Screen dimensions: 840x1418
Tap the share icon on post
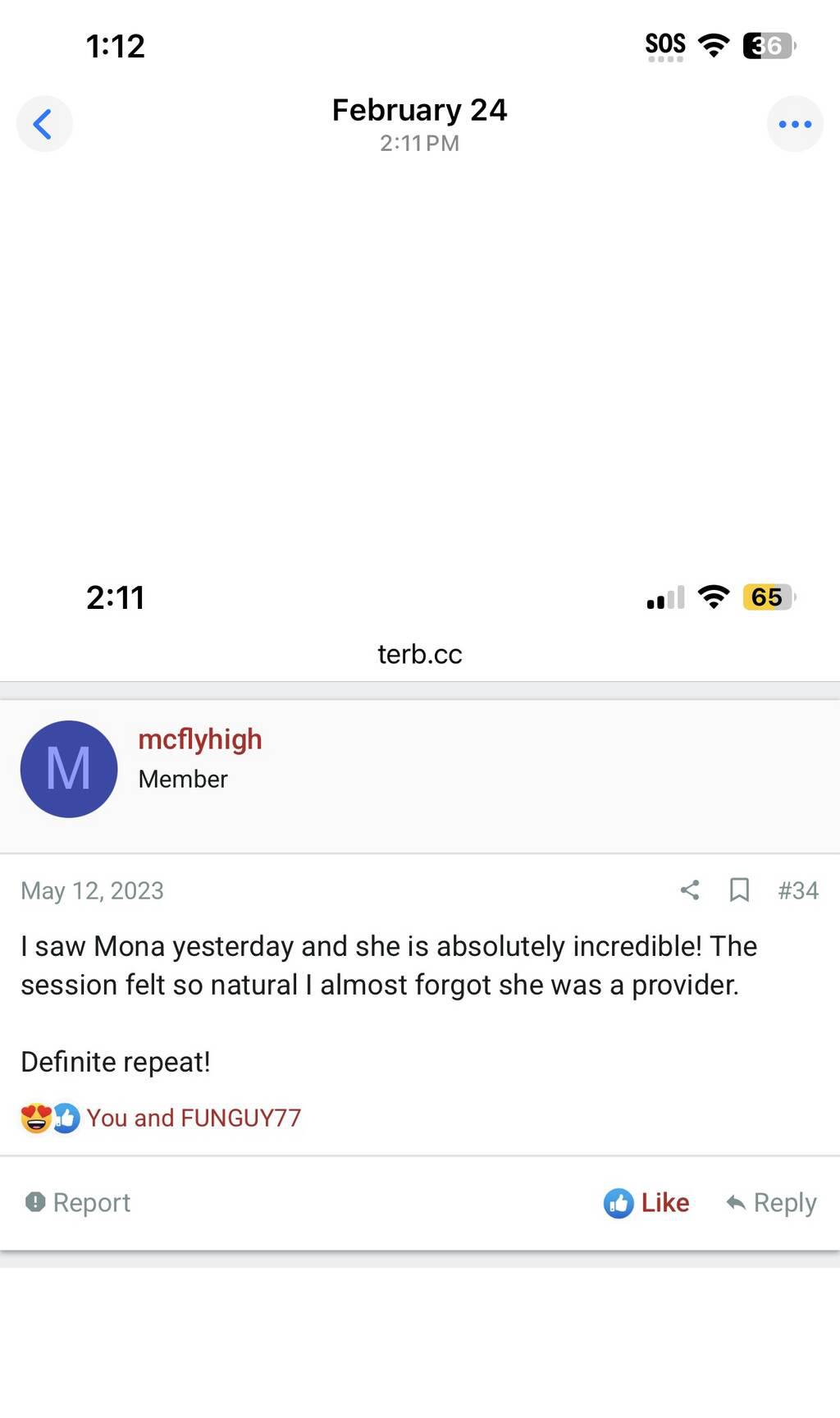(690, 890)
